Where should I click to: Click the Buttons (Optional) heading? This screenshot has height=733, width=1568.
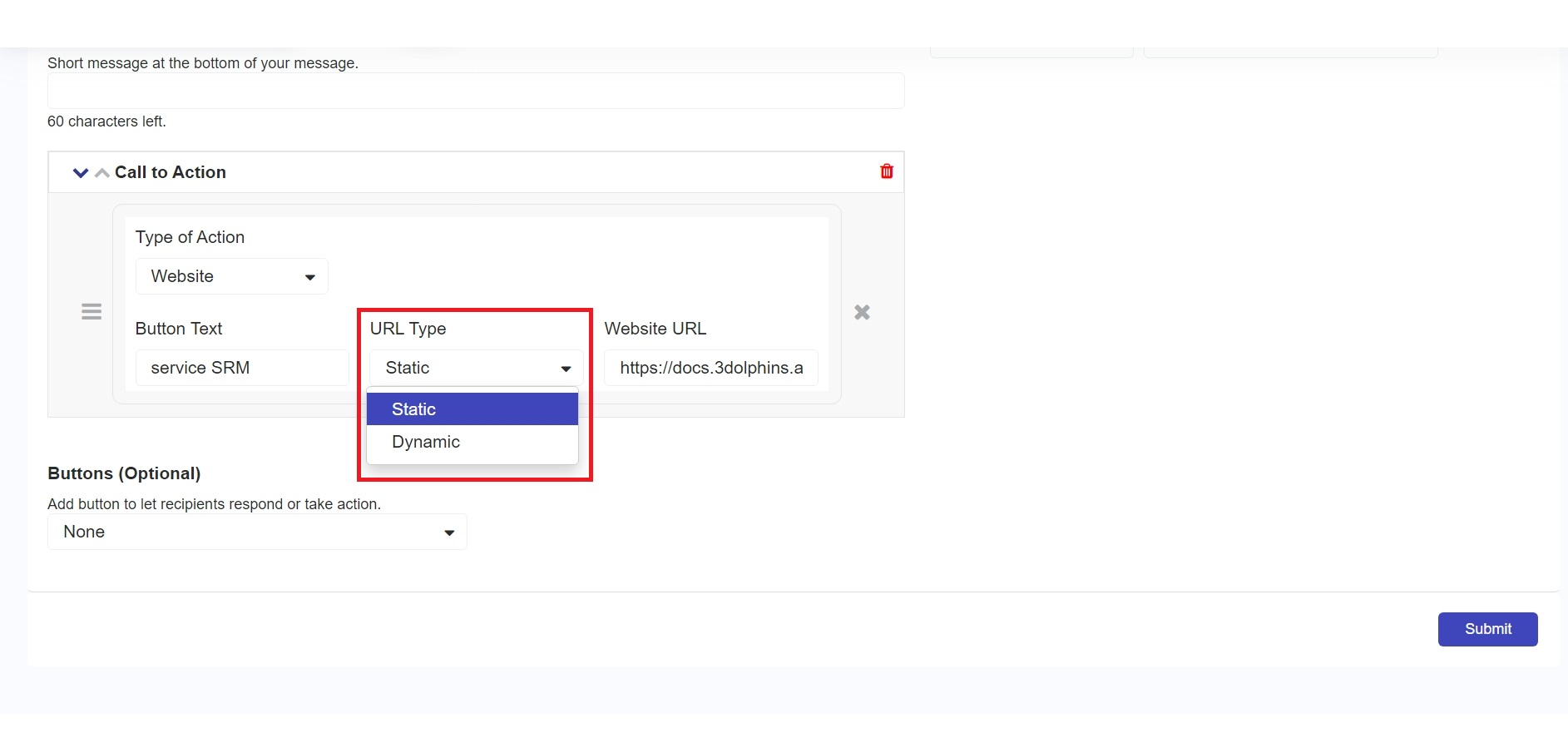124,473
